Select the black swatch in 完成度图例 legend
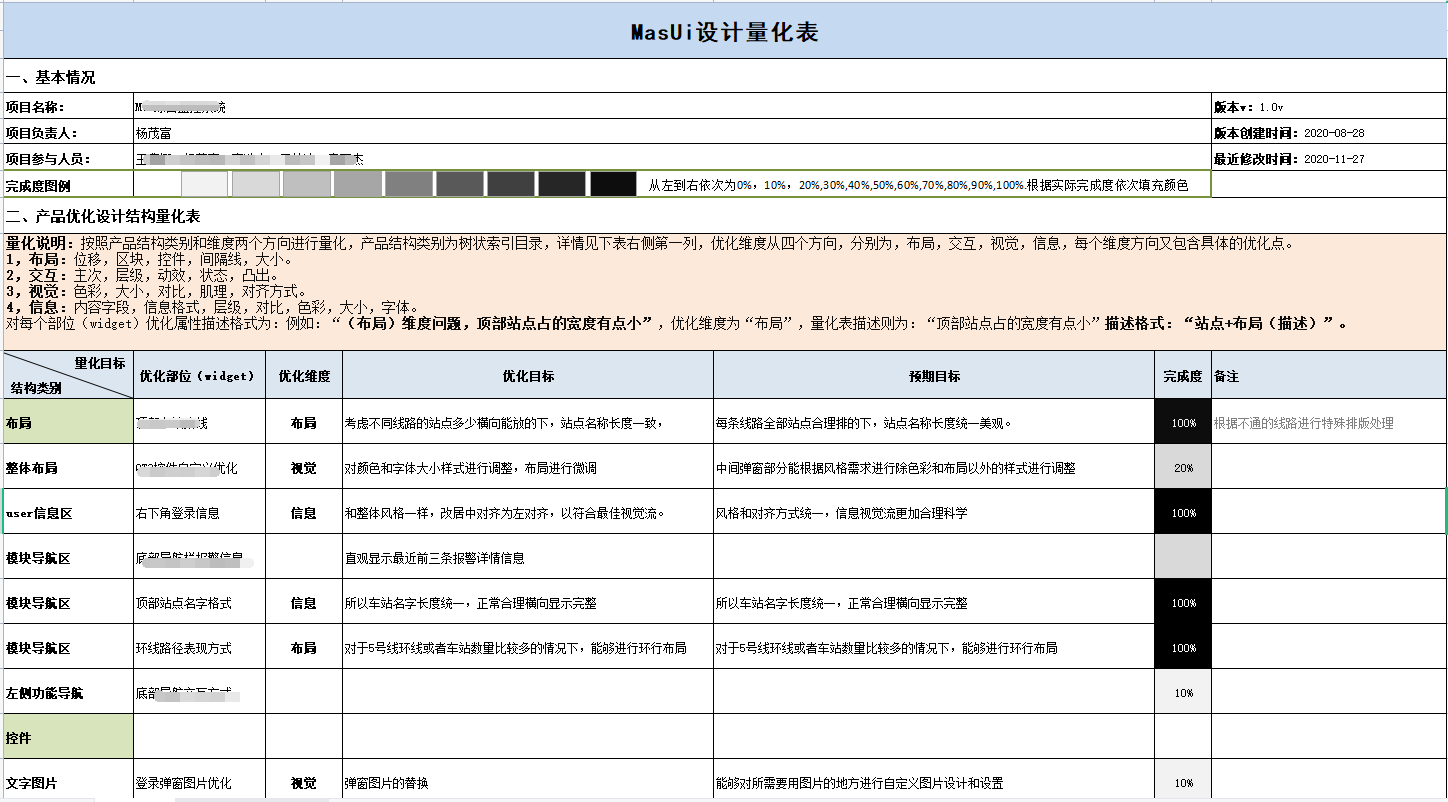This screenshot has width=1448, height=802. pos(613,185)
